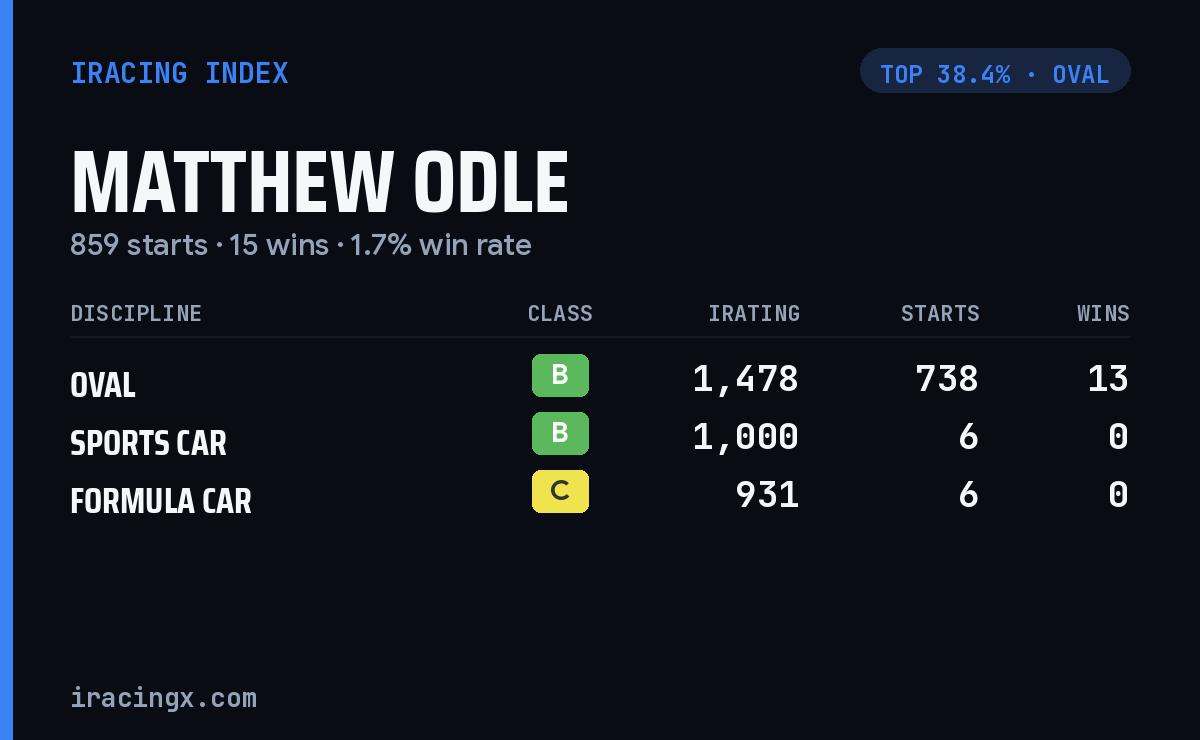Sort by the STARTS column header
This screenshot has width=1200, height=740.
(x=940, y=314)
